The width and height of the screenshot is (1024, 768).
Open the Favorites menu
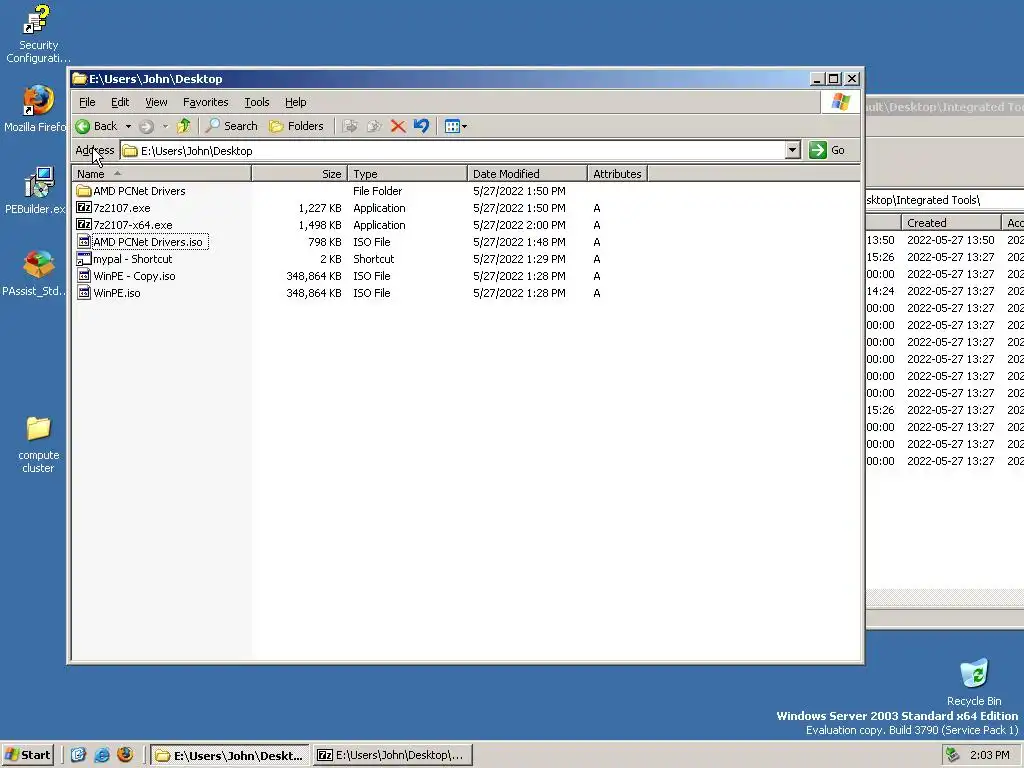[x=206, y=102]
